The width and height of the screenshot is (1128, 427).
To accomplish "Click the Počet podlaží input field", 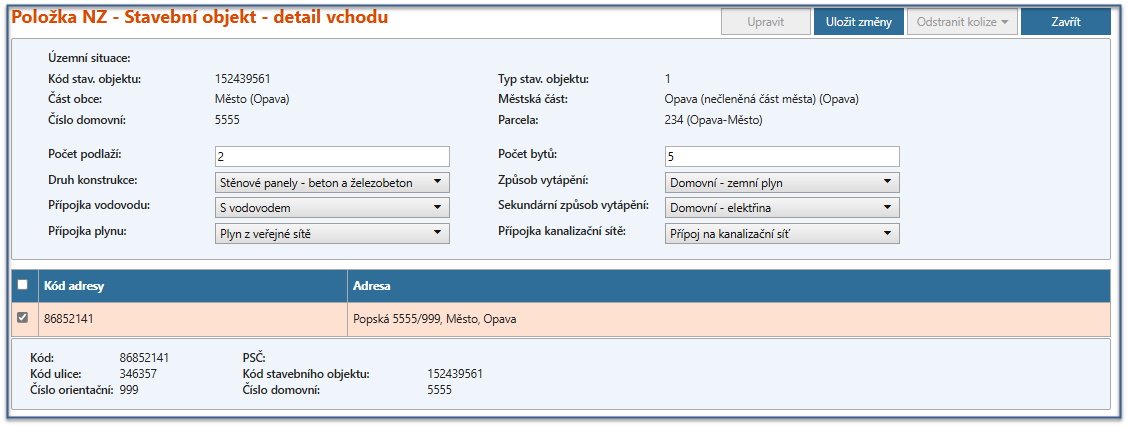I will coord(332,157).
